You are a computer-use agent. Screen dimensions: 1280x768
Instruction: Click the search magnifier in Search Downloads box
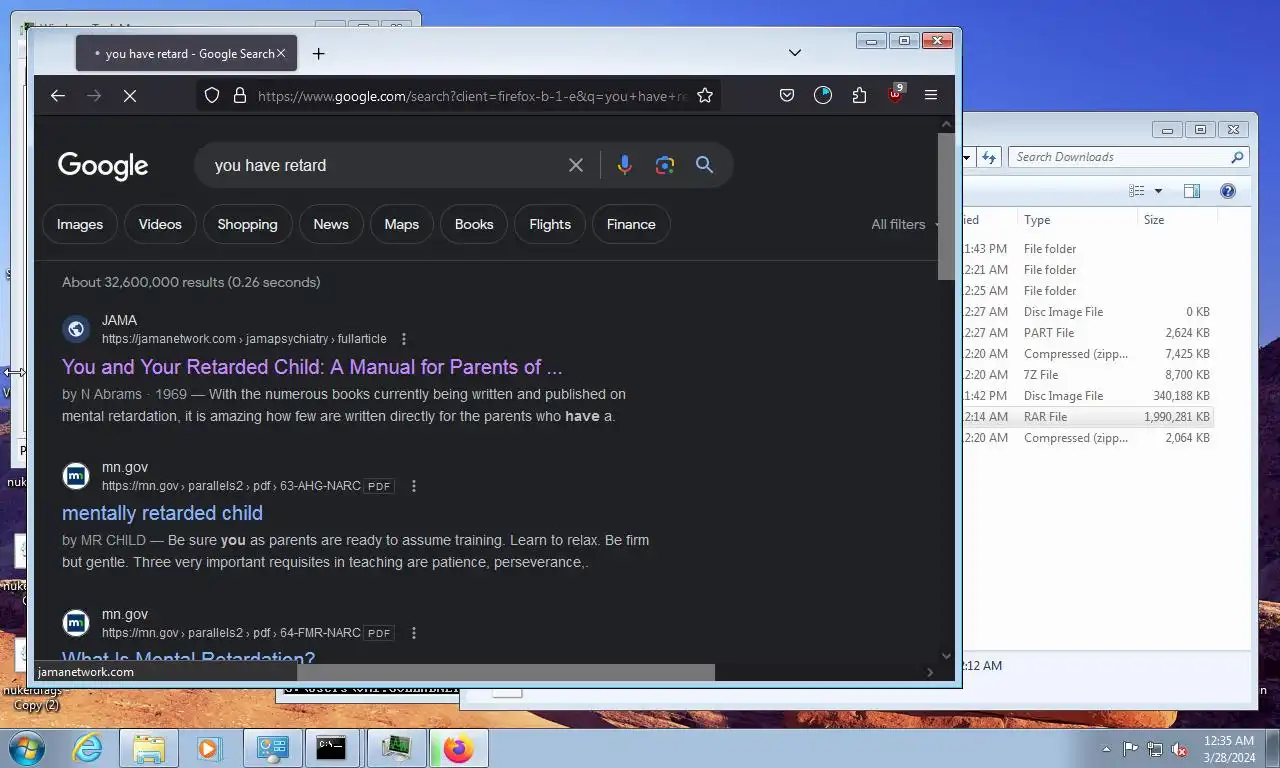point(1237,157)
